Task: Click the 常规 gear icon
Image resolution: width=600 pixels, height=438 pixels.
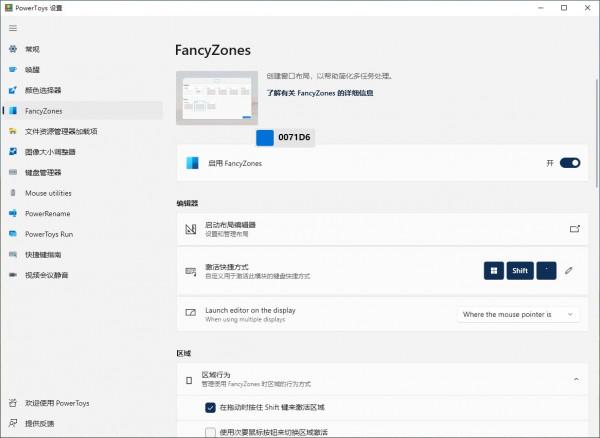Action: pyautogui.click(x=13, y=49)
